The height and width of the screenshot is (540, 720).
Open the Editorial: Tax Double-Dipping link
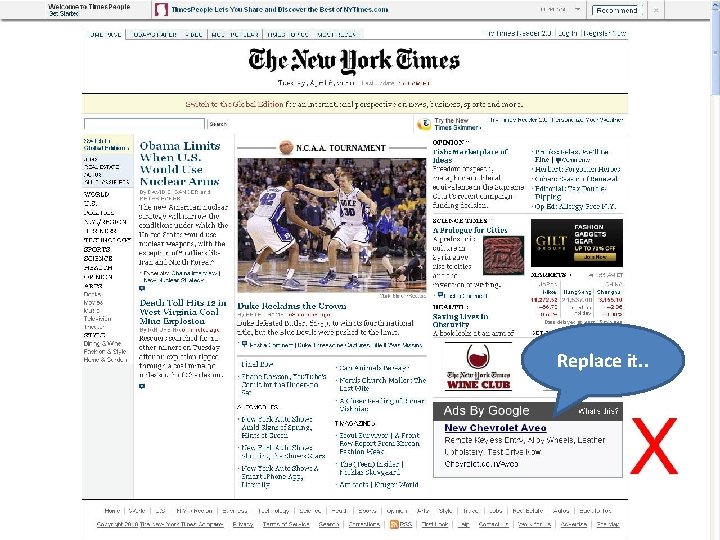click(570, 192)
